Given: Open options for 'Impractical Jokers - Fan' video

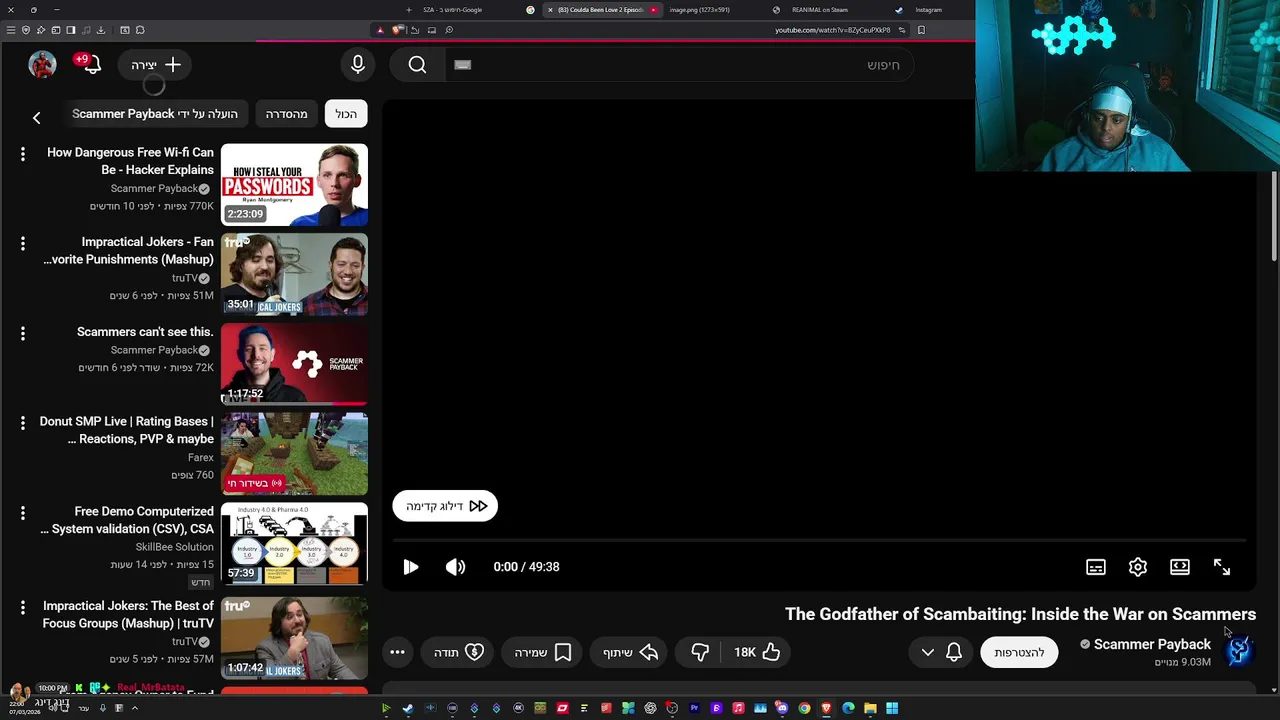Looking at the screenshot, I should (22, 244).
